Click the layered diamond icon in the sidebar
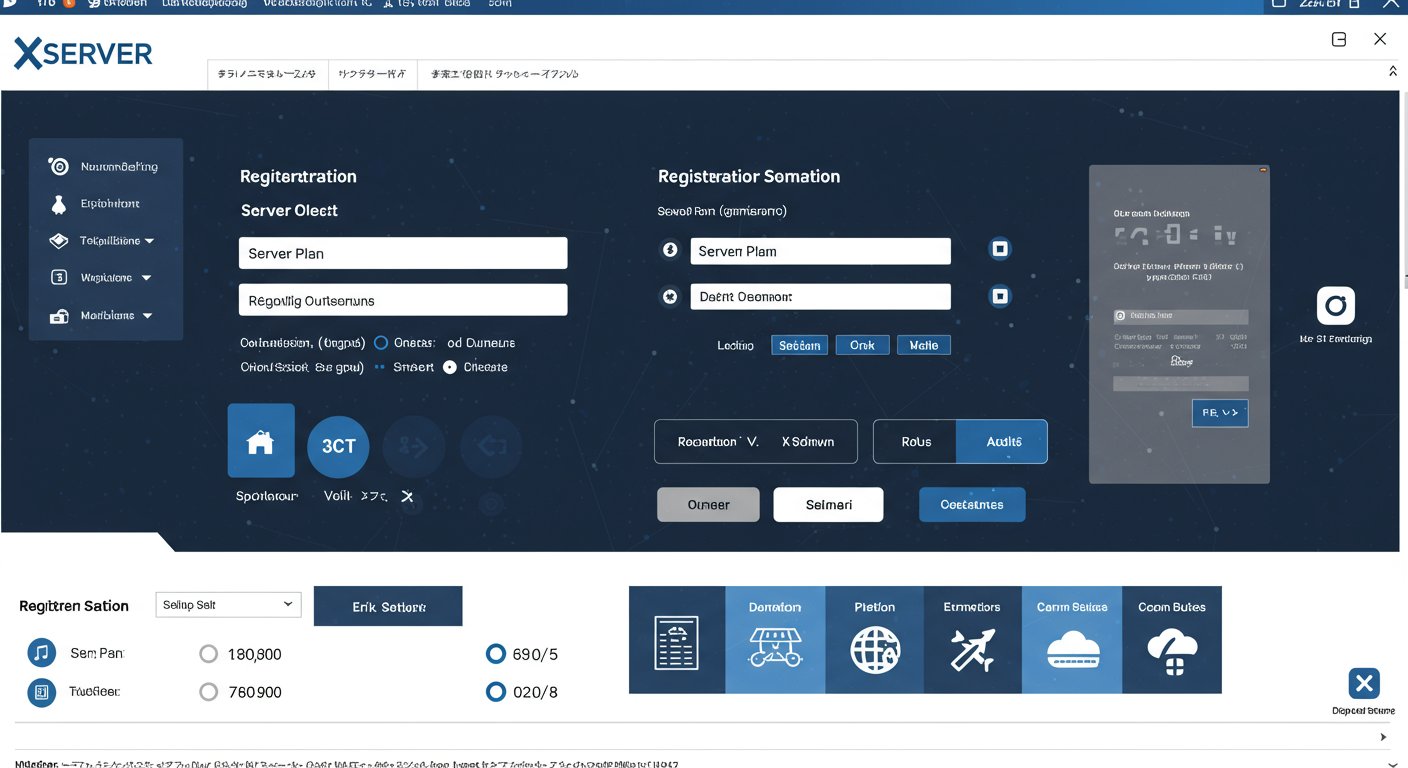The image size is (1408, 768). [59, 241]
